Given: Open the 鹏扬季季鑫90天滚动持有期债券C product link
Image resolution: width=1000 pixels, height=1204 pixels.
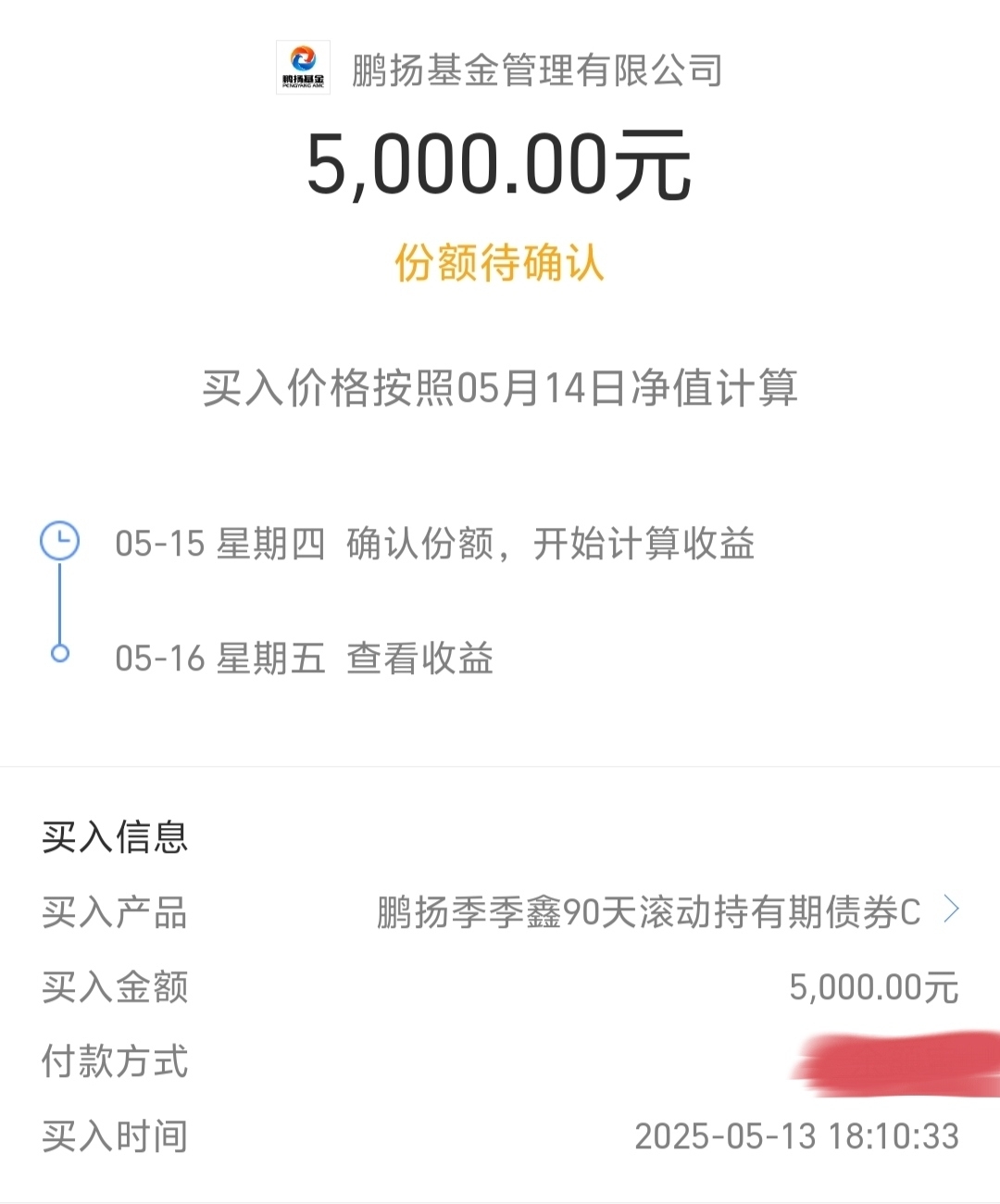Looking at the screenshot, I should pos(648,912).
